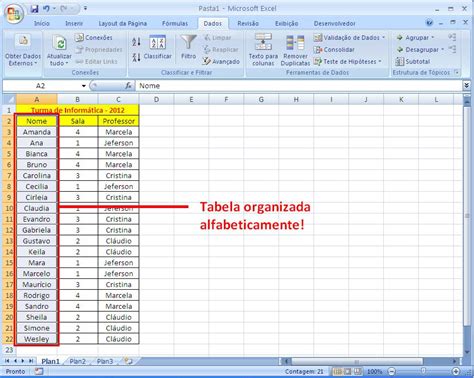Open the Revisão ribbon tab
Viewport: 474px width, 378px height.
click(x=248, y=23)
